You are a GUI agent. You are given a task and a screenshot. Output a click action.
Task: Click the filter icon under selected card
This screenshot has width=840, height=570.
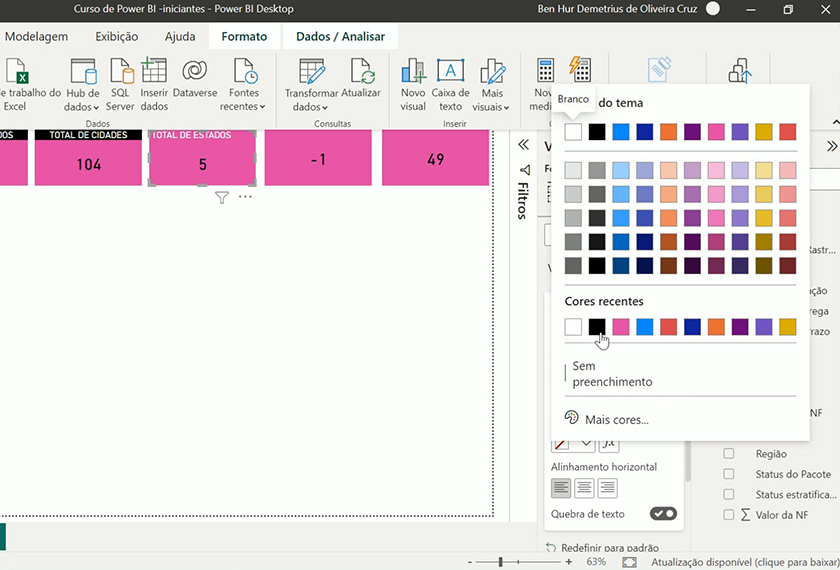tap(222, 198)
